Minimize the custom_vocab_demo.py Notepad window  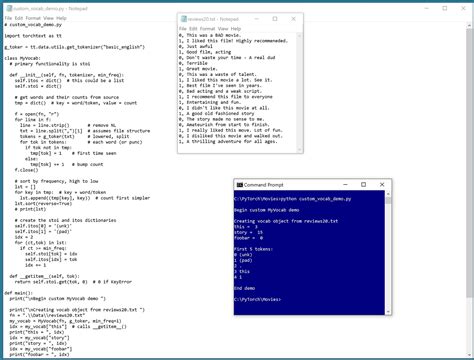[427, 8]
